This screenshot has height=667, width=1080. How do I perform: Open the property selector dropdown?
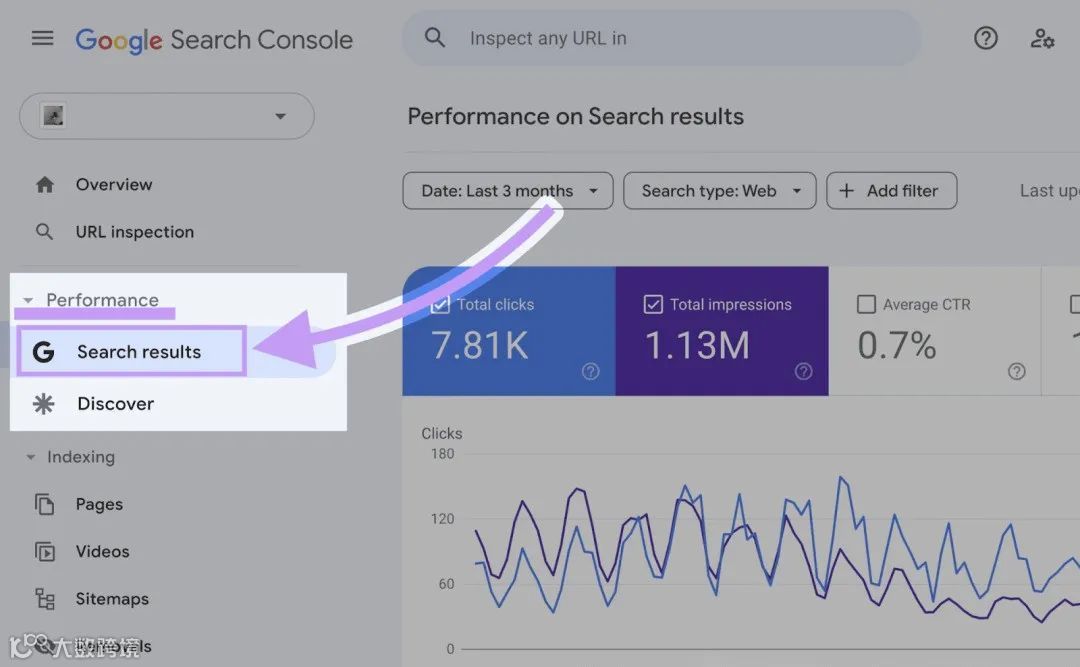pos(167,117)
